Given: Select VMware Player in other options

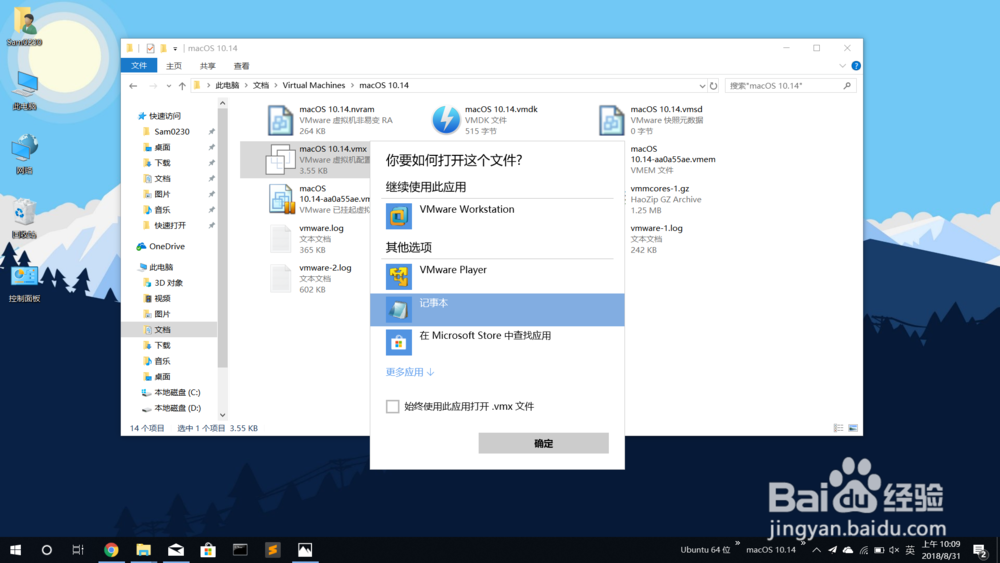Looking at the screenshot, I should [x=497, y=277].
